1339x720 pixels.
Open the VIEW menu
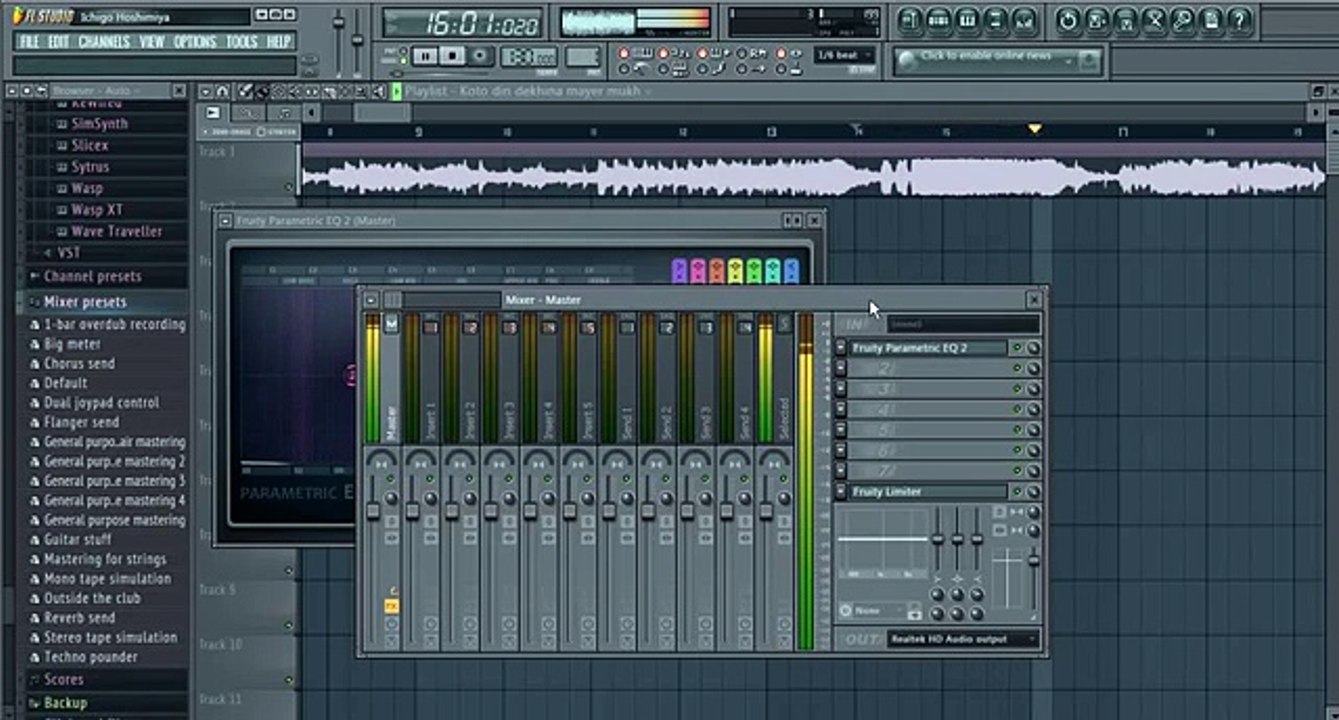[152, 42]
